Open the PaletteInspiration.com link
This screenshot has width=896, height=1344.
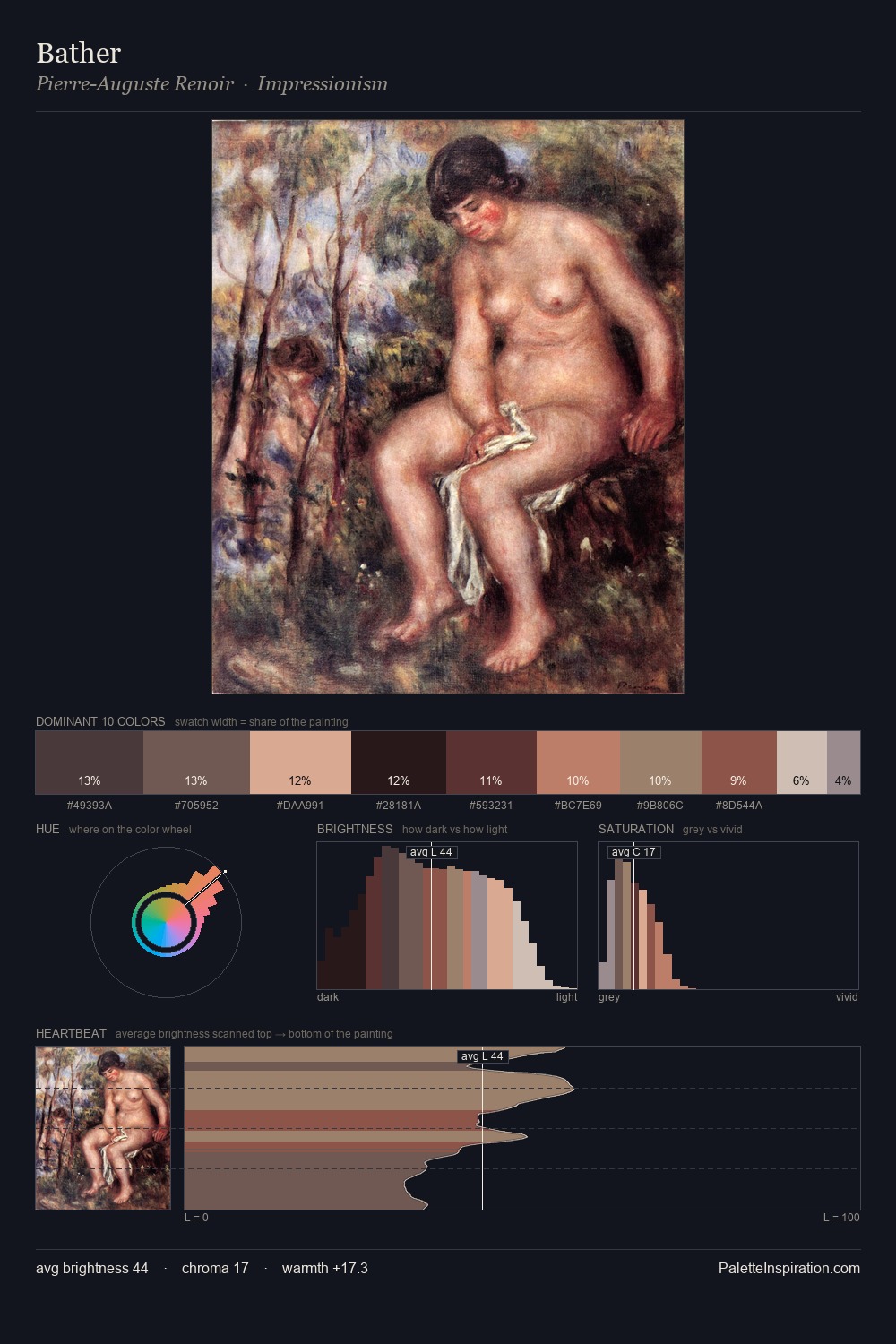[789, 1268]
